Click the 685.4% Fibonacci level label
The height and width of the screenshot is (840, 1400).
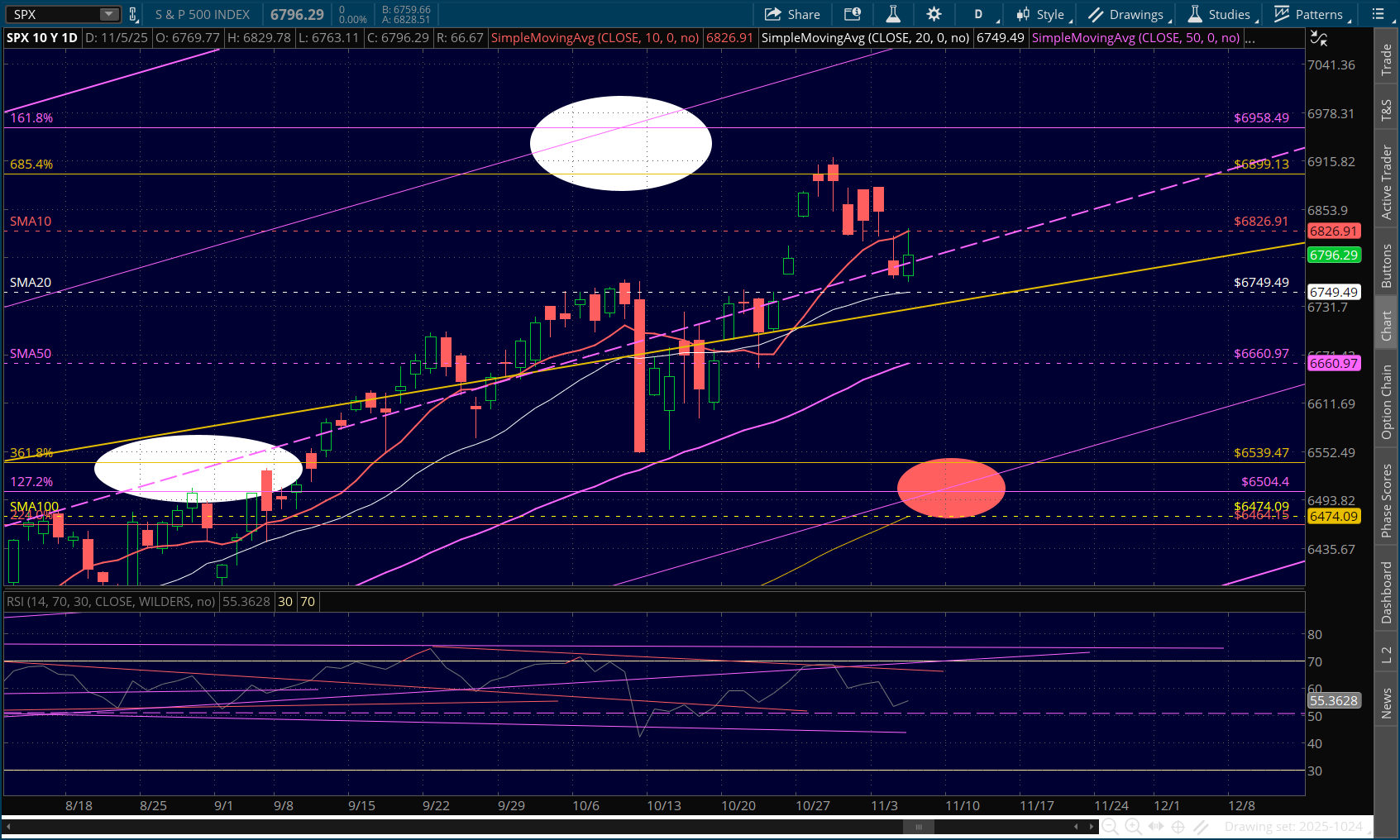coord(31,165)
